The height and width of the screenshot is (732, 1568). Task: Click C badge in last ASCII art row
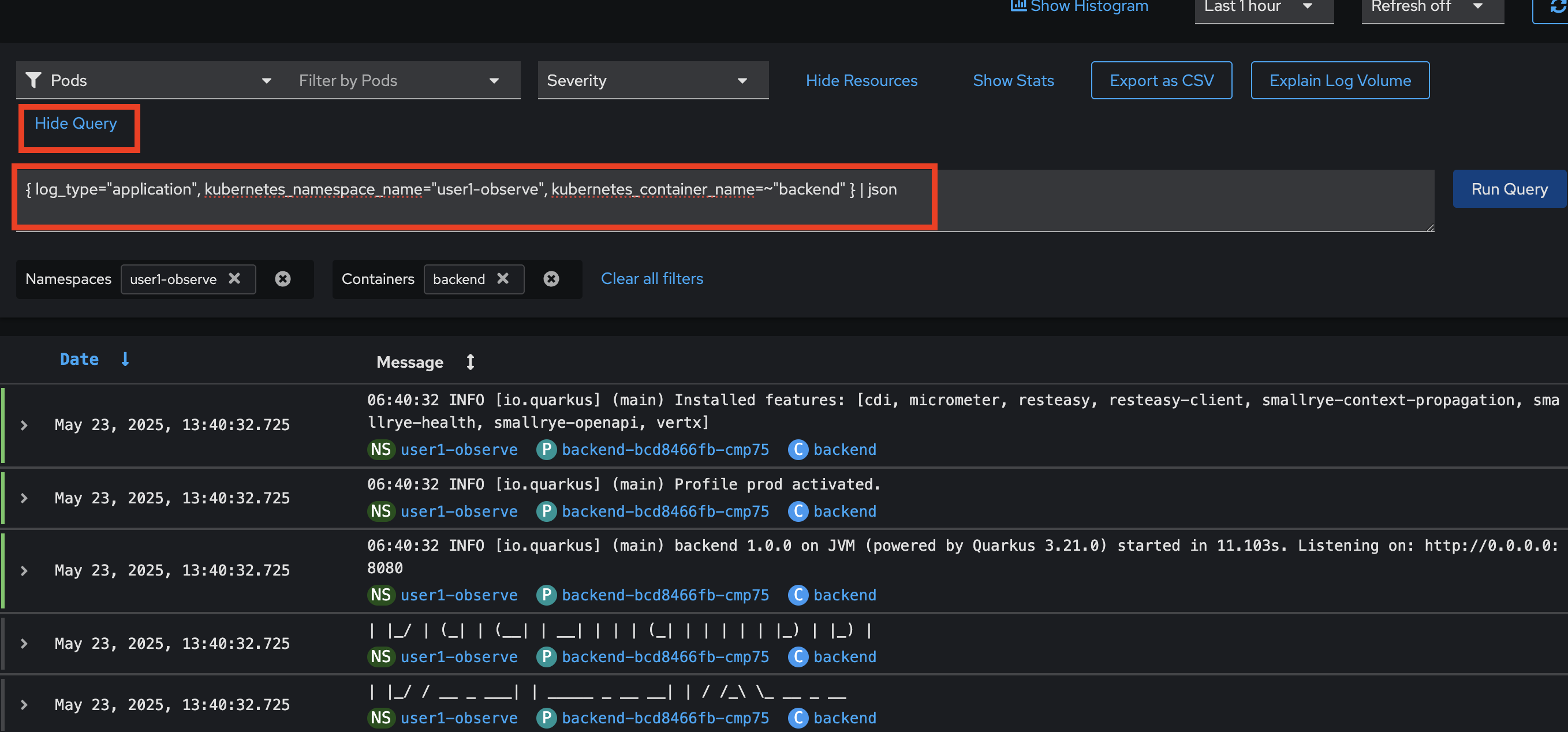(x=798, y=718)
